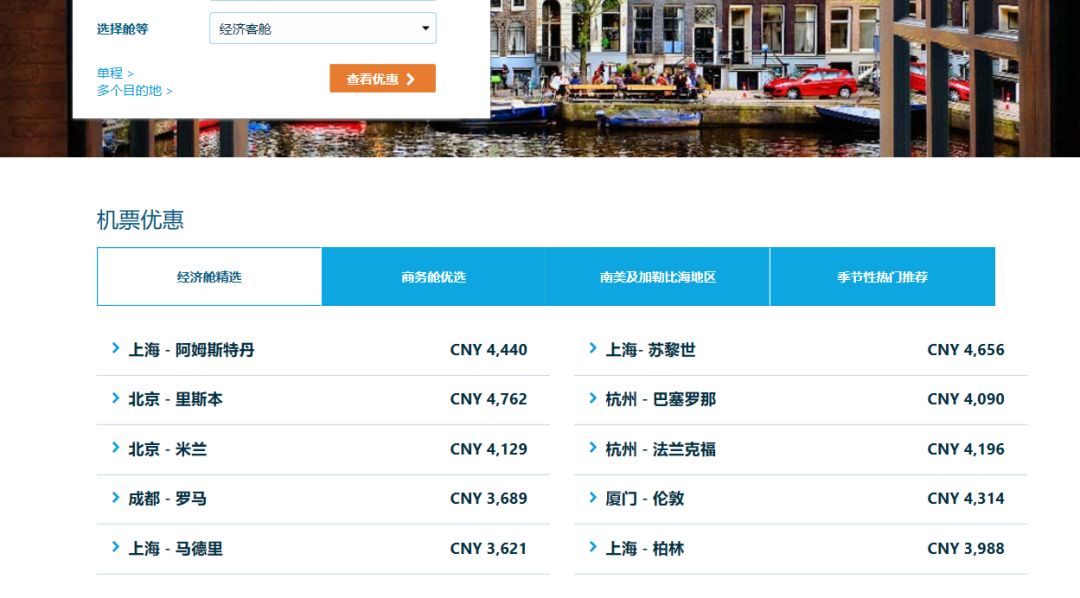Switch to the 季节性热门推荐 tab
The height and width of the screenshot is (598, 1080).
coord(882,276)
